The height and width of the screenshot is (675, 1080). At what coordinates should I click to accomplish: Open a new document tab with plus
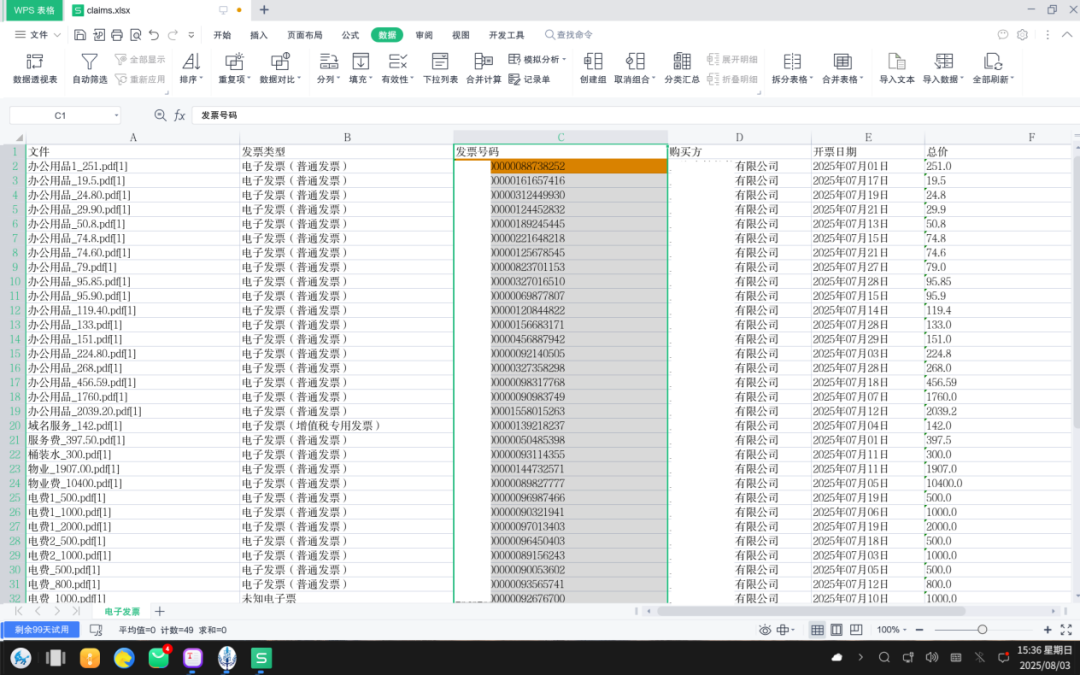(264, 10)
